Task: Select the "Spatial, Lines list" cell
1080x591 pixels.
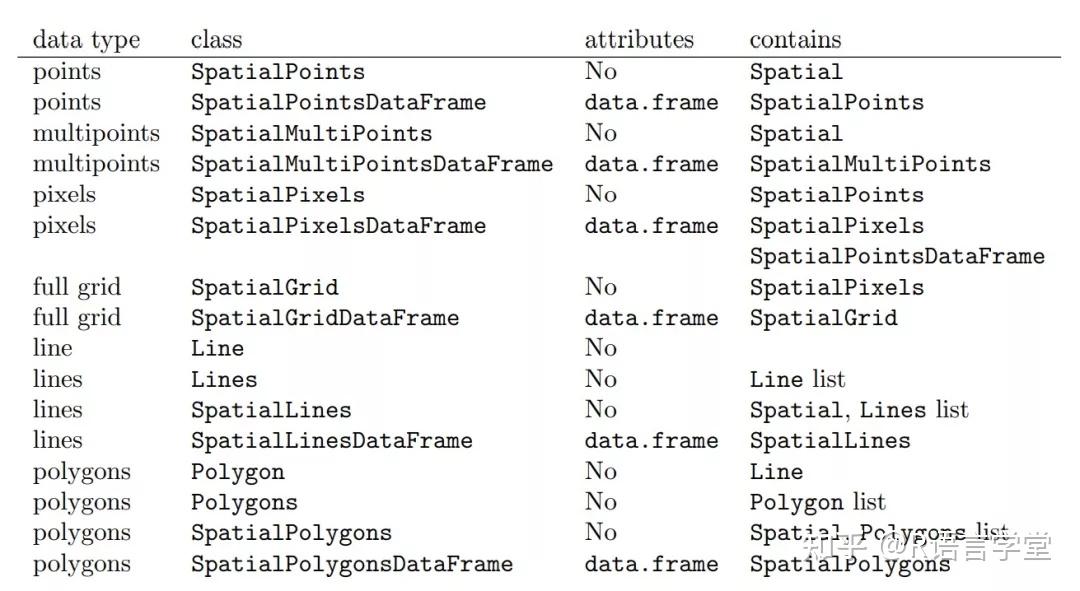Action: (859, 410)
